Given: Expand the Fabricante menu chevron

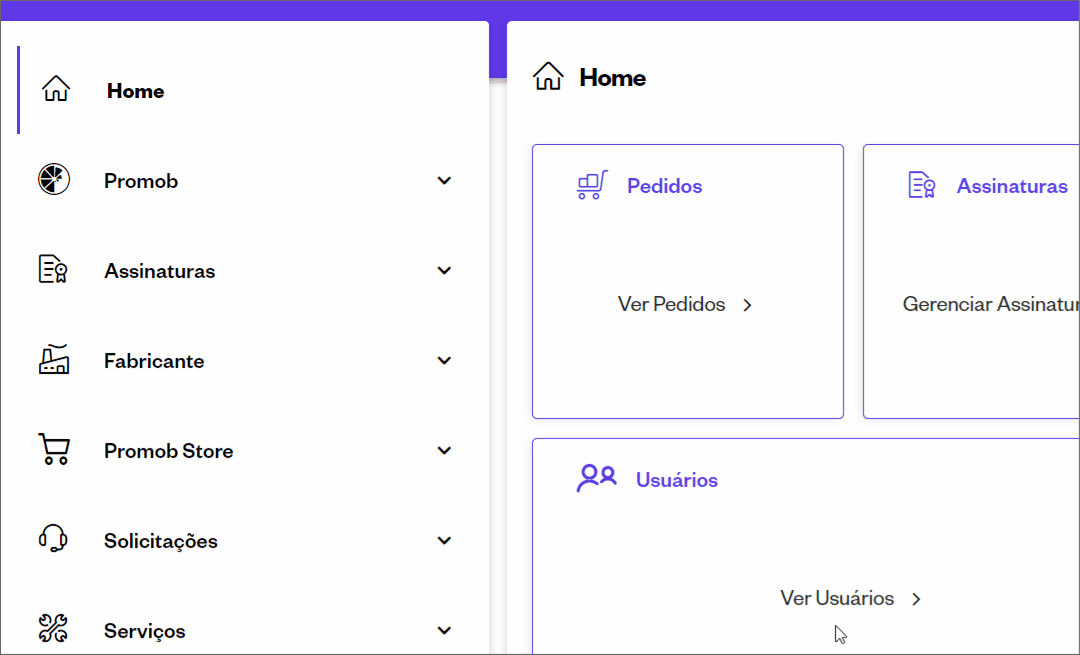Looking at the screenshot, I should click(444, 360).
